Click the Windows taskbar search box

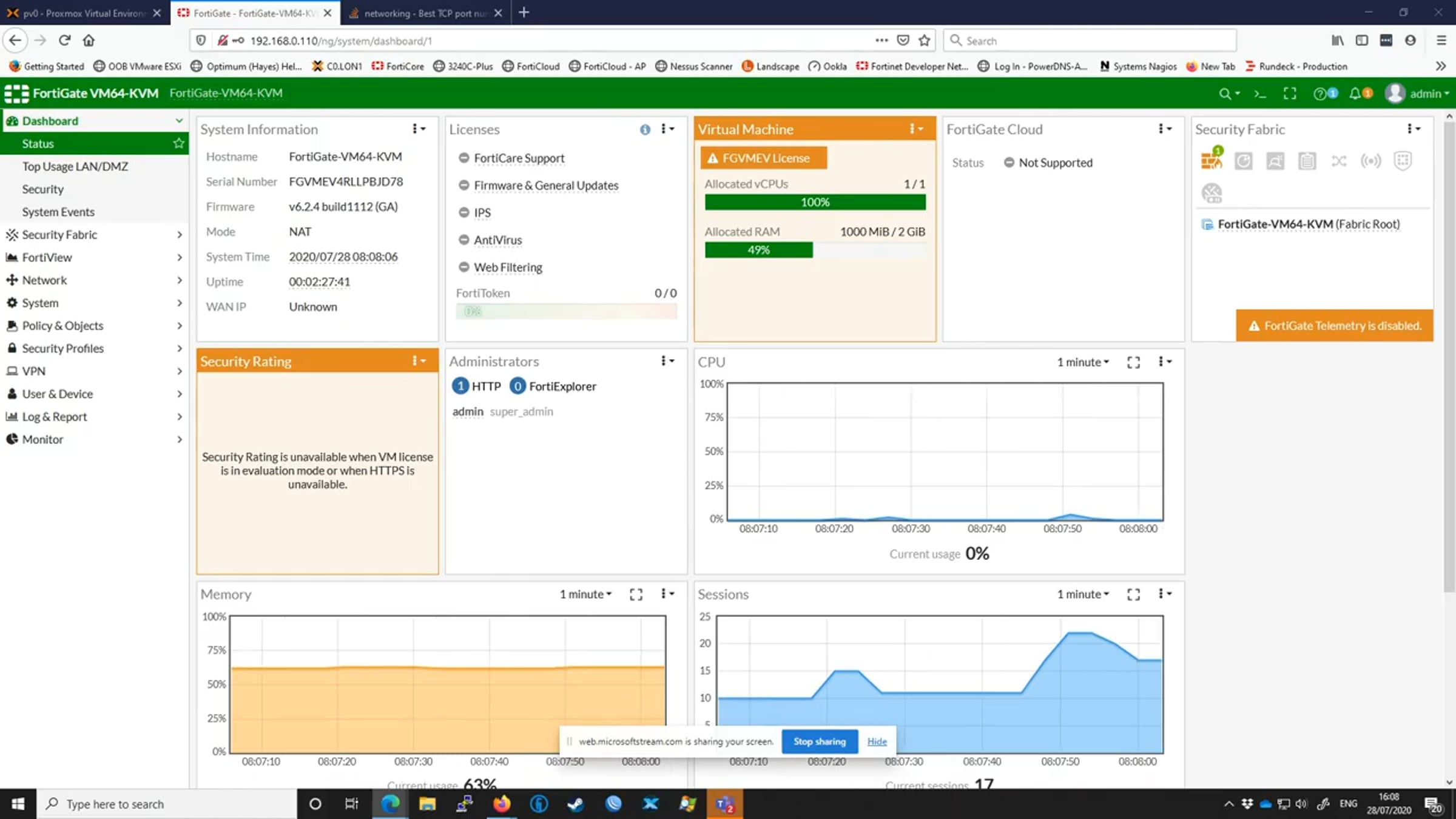click(x=167, y=804)
